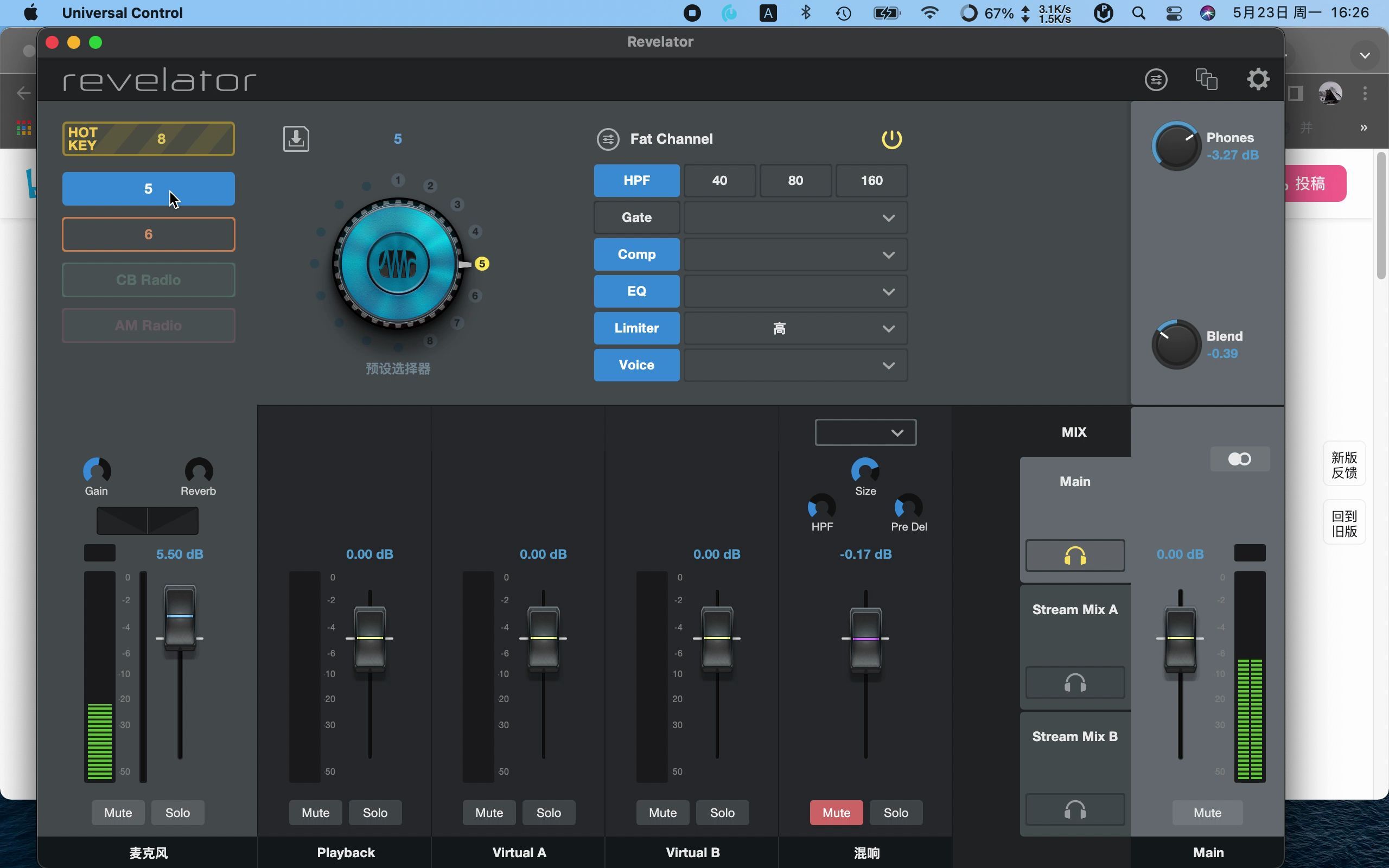The width and height of the screenshot is (1389, 868).
Task: Unmute the 混响 reverb channel
Action: tap(836, 812)
